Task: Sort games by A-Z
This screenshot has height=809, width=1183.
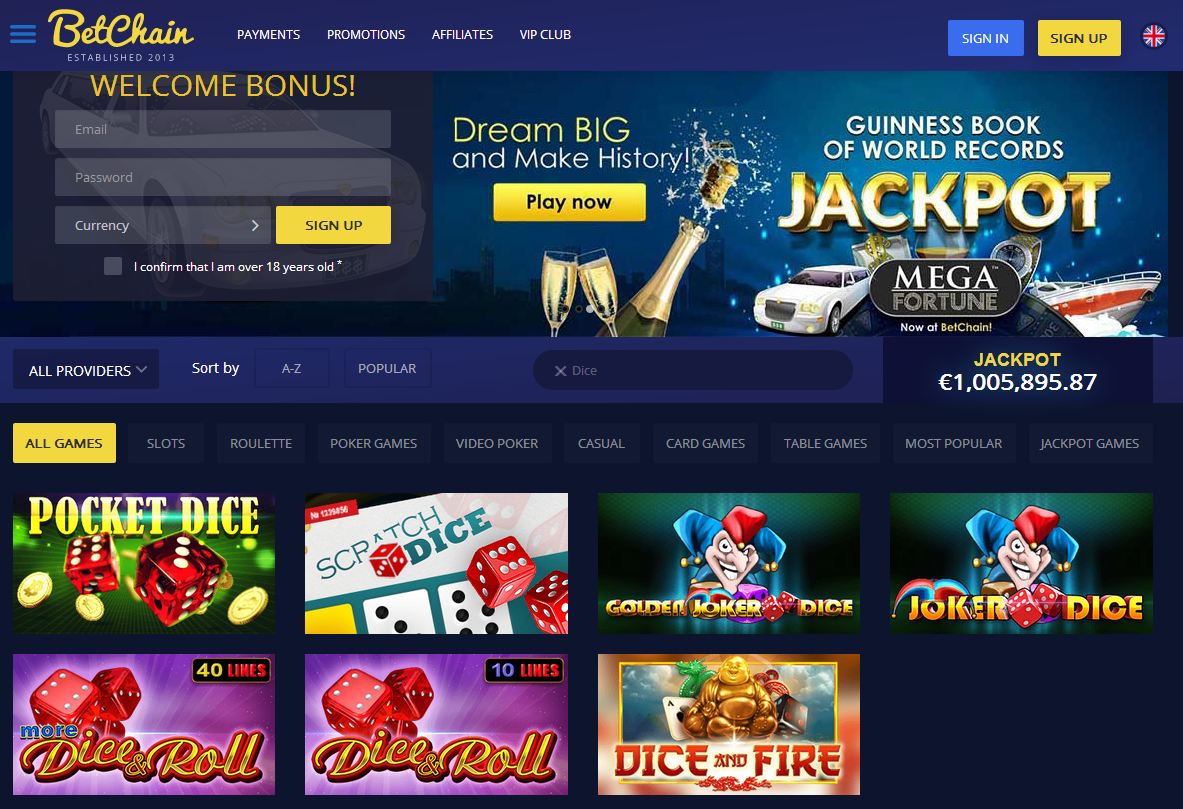Action: point(292,368)
